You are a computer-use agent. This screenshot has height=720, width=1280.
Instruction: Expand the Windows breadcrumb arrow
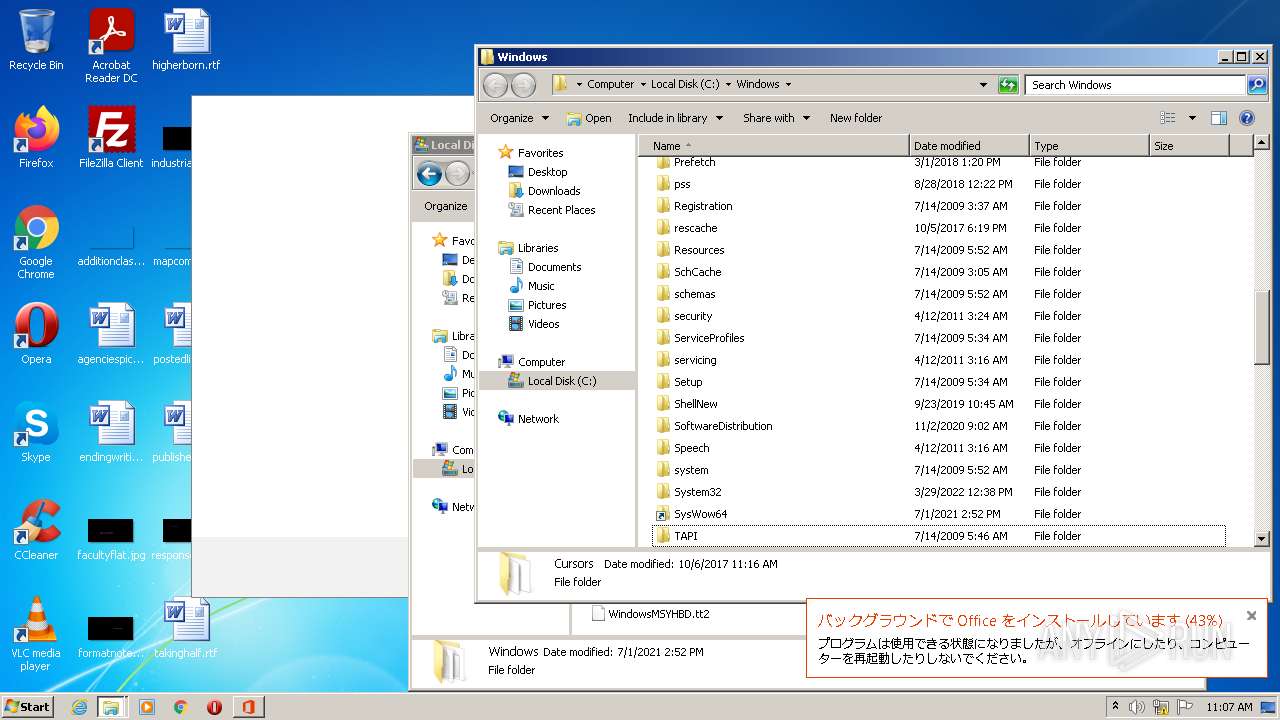(788, 85)
